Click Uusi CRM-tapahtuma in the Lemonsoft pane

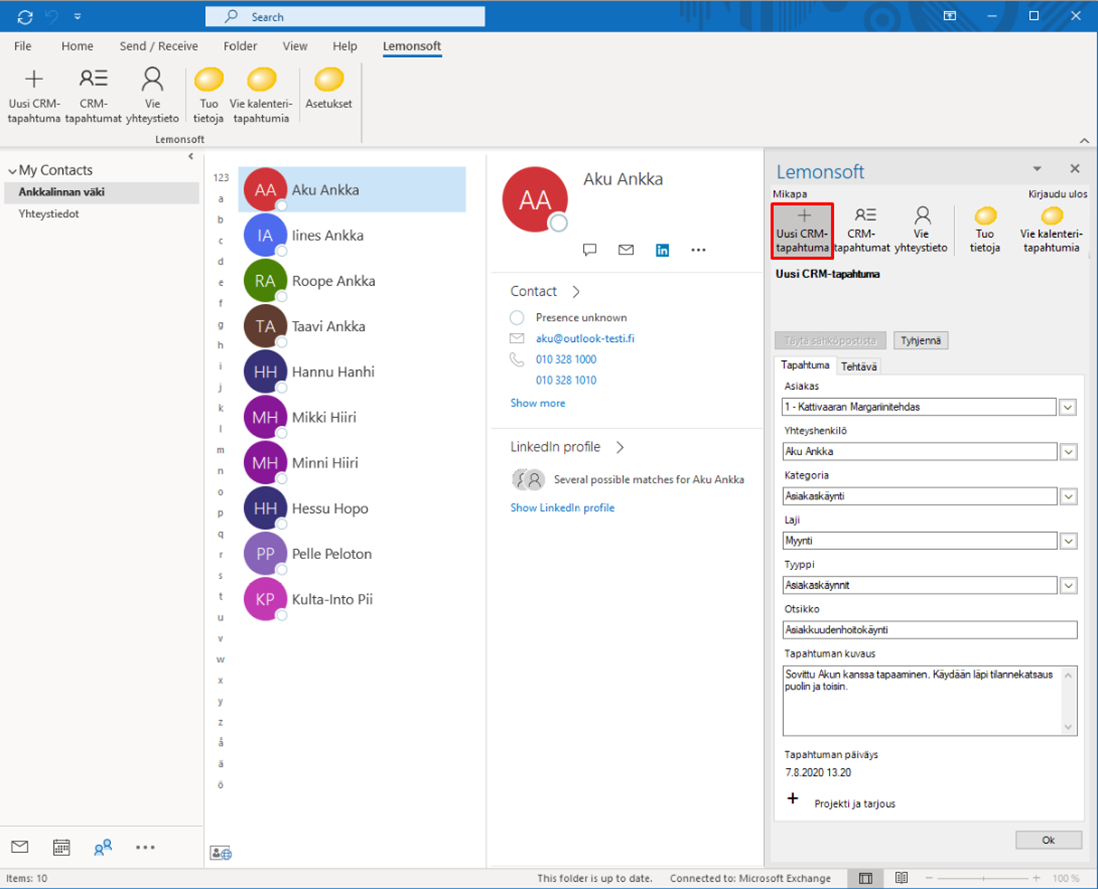point(802,230)
